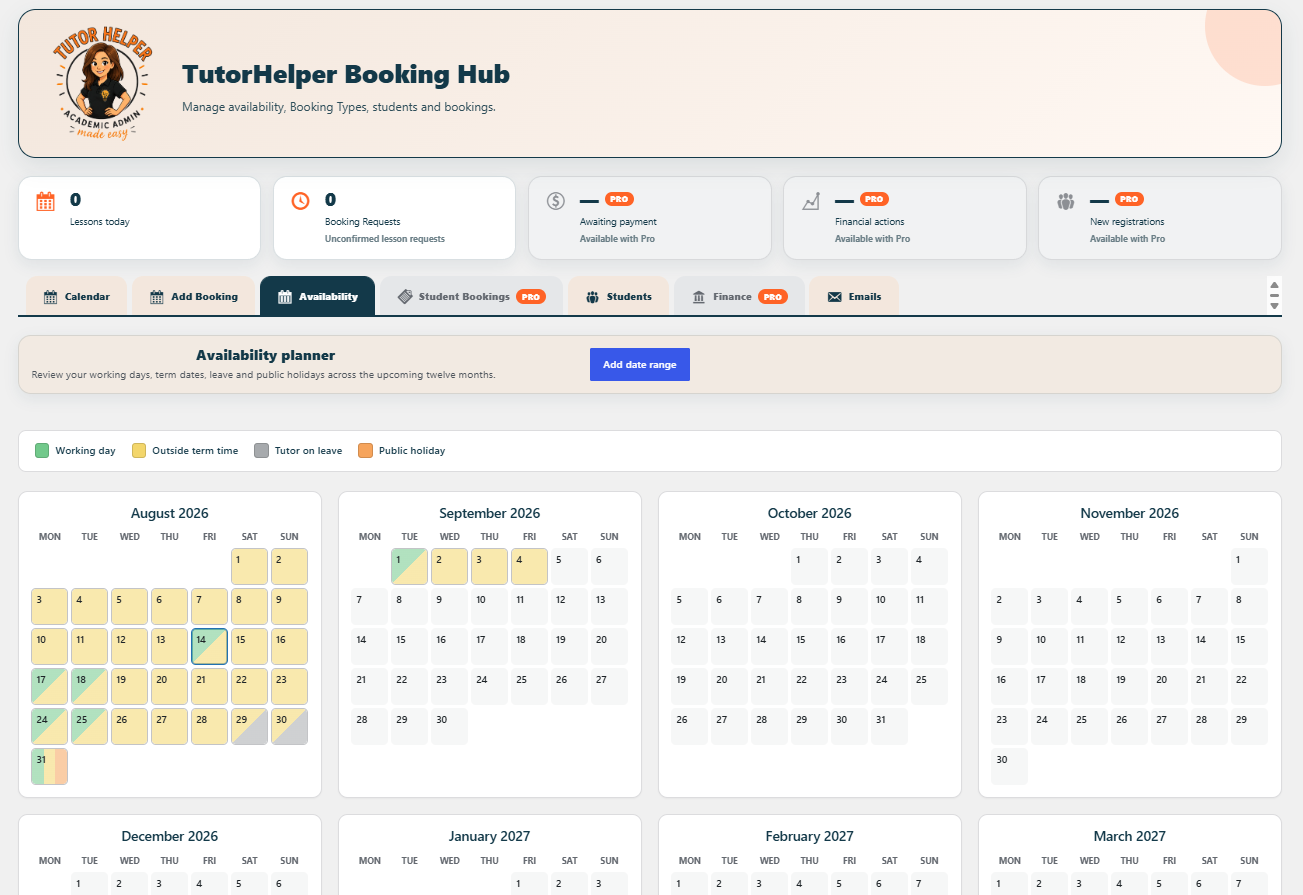Image resolution: width=1303 pixels, height=895 pixels.
Task: Click the Lessons today summary card
Action: 139,218
